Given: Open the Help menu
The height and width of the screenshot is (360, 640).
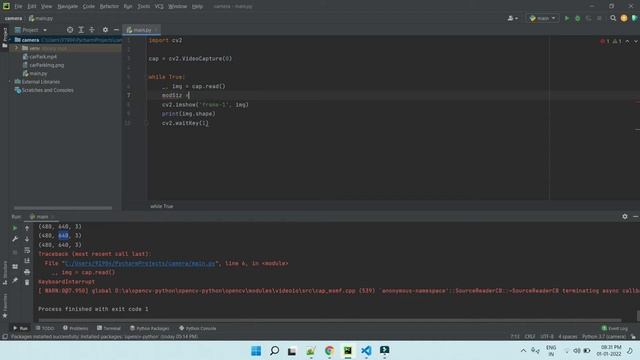Looking at the screenshot, I should pos(197,7).
